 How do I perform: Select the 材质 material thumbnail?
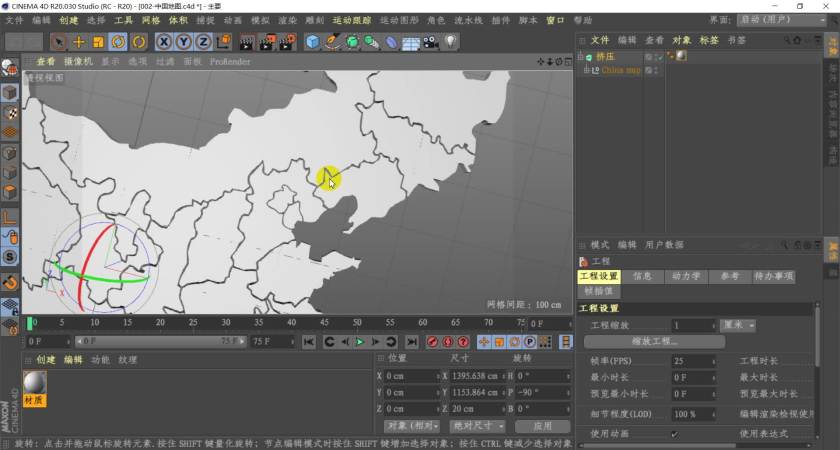(35, 384)
